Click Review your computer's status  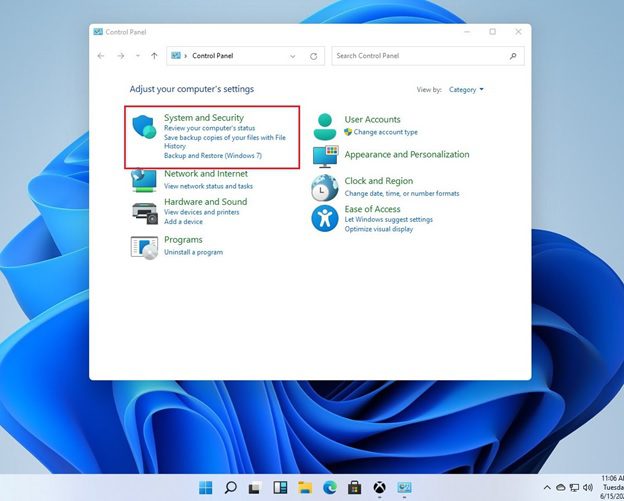coord(209,128)
